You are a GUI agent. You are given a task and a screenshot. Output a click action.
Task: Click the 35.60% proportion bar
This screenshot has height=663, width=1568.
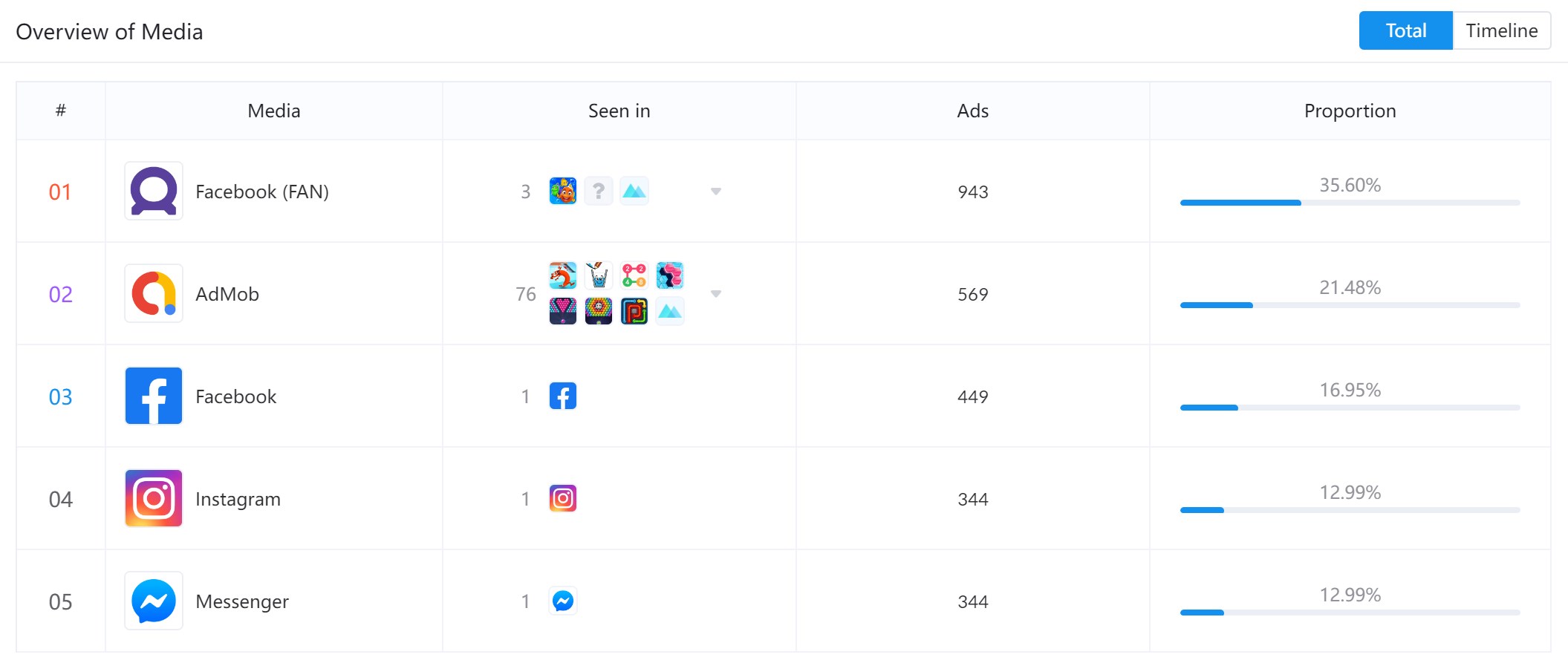pos(1350,203)
